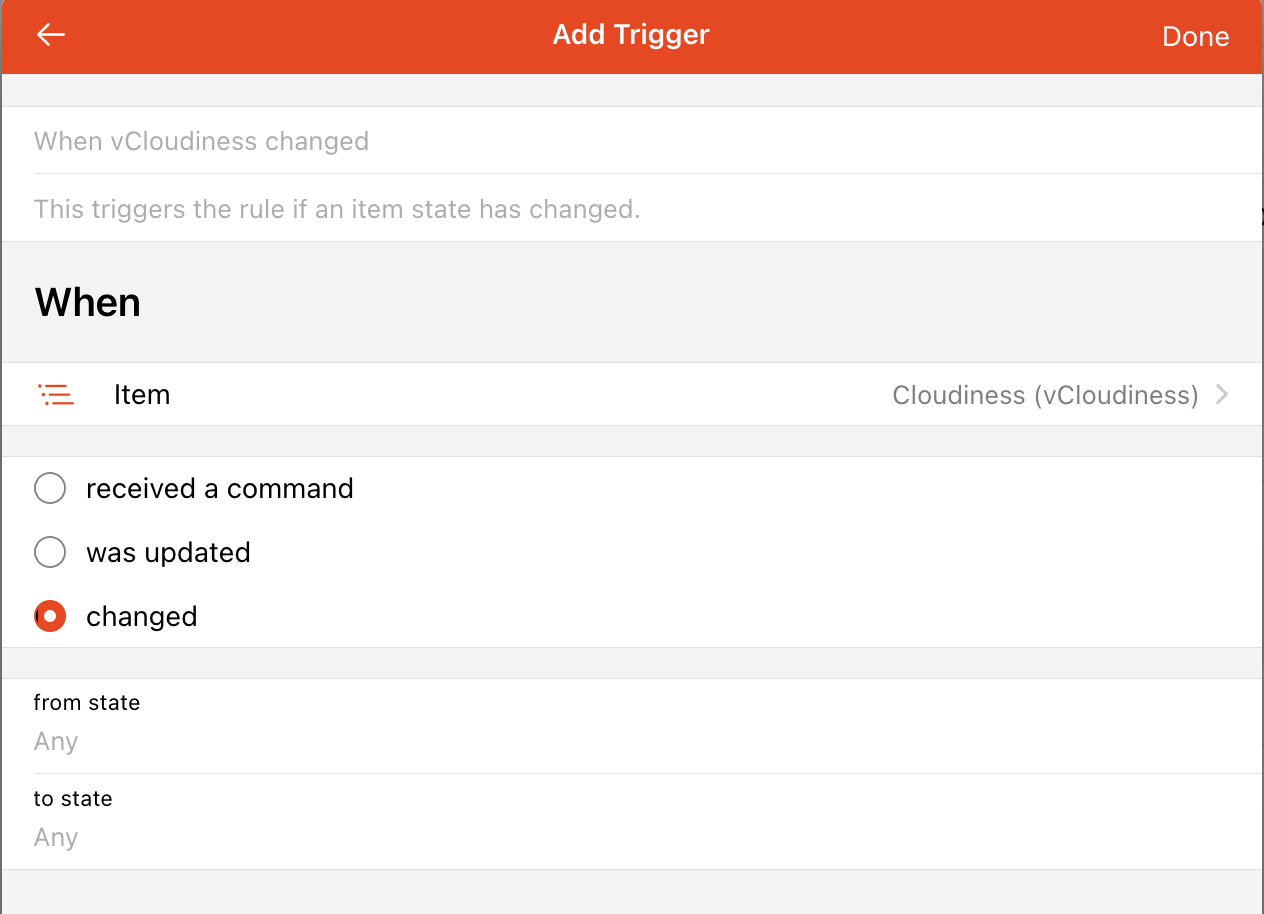Click the 'from state' field label
1264x914 pixels.
point(87,703)
